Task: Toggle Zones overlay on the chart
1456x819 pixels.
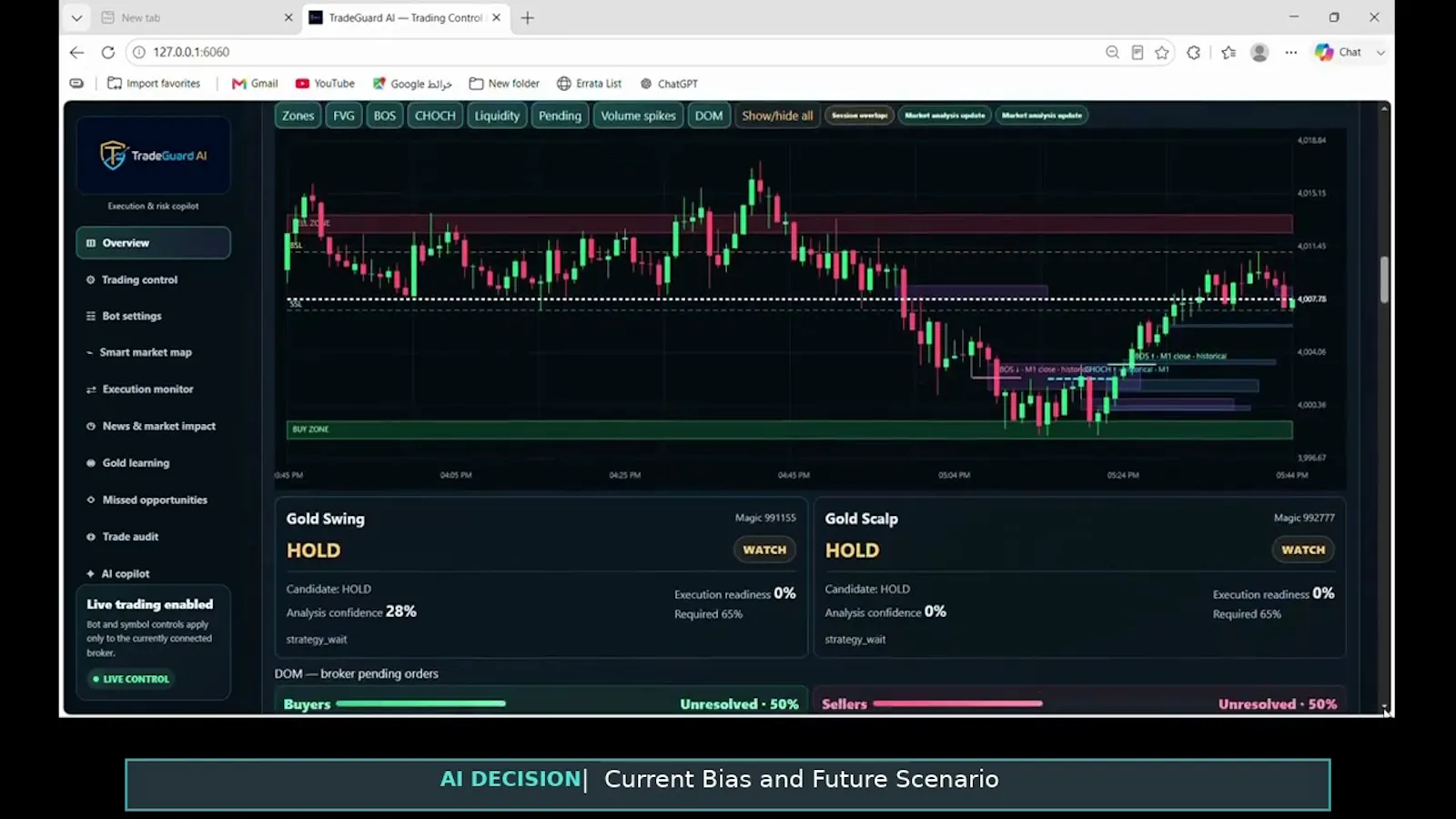Action: tap(298, 116)
